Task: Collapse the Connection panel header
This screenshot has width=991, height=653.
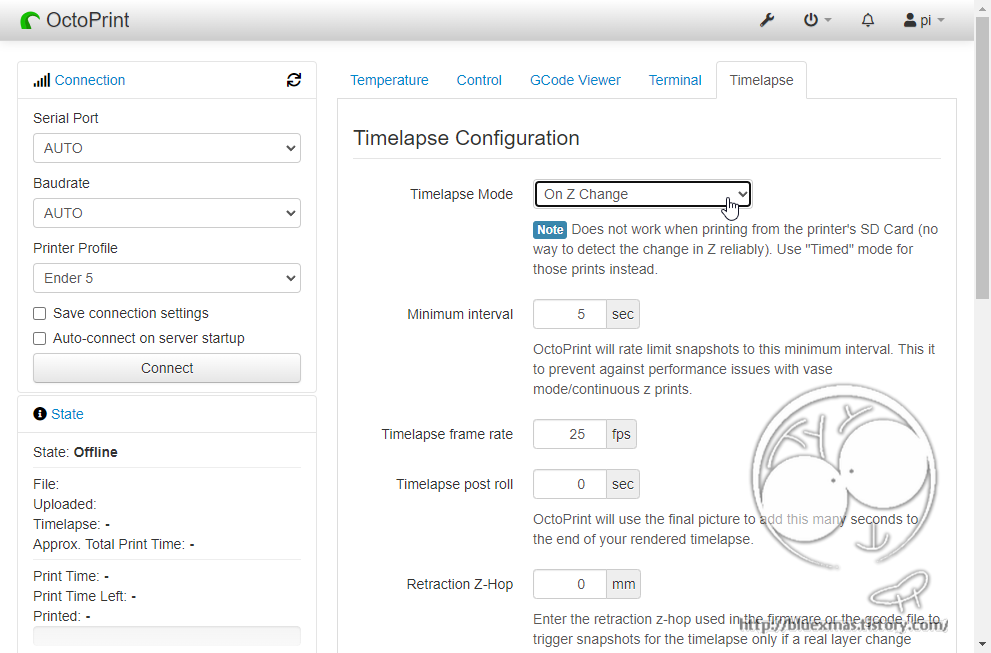Action: (x=90, y=80)
